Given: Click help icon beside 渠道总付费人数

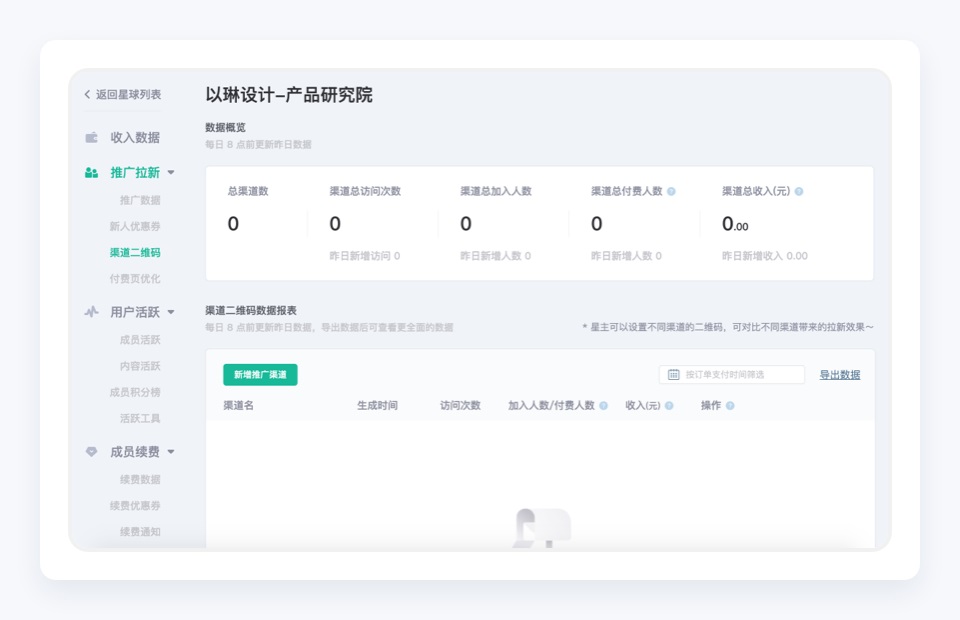Looking at the screenshot, I should point(671,192).
